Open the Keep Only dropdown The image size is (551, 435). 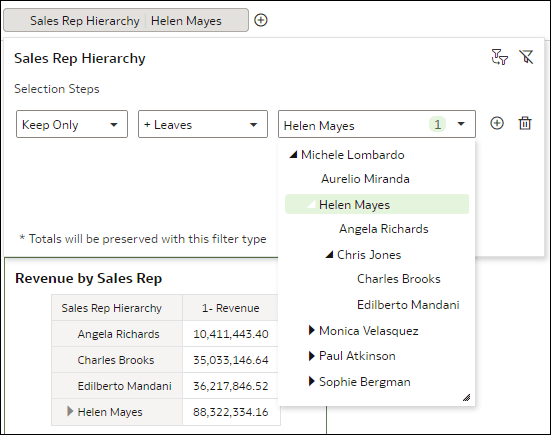pyautogui.click(x=72, y=124)
